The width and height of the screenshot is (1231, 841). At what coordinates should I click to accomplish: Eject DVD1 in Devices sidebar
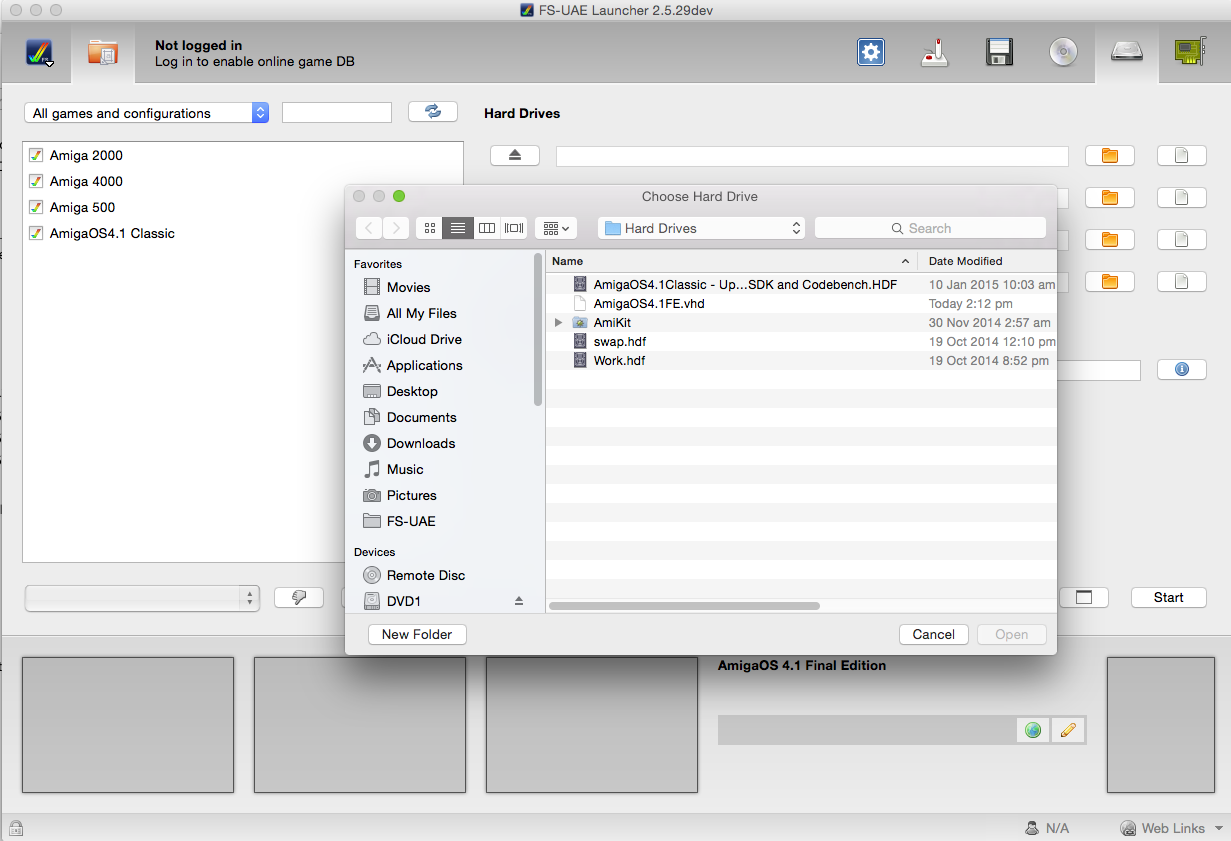(x=519, y=601)
